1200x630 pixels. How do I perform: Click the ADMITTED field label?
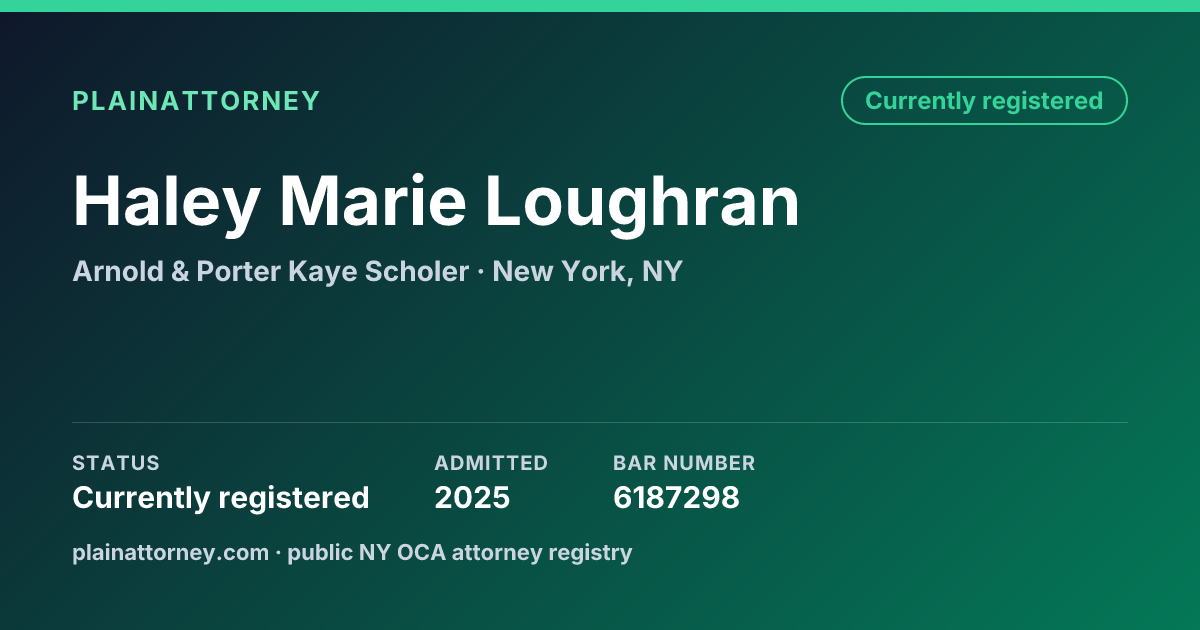tap(491, 463)
